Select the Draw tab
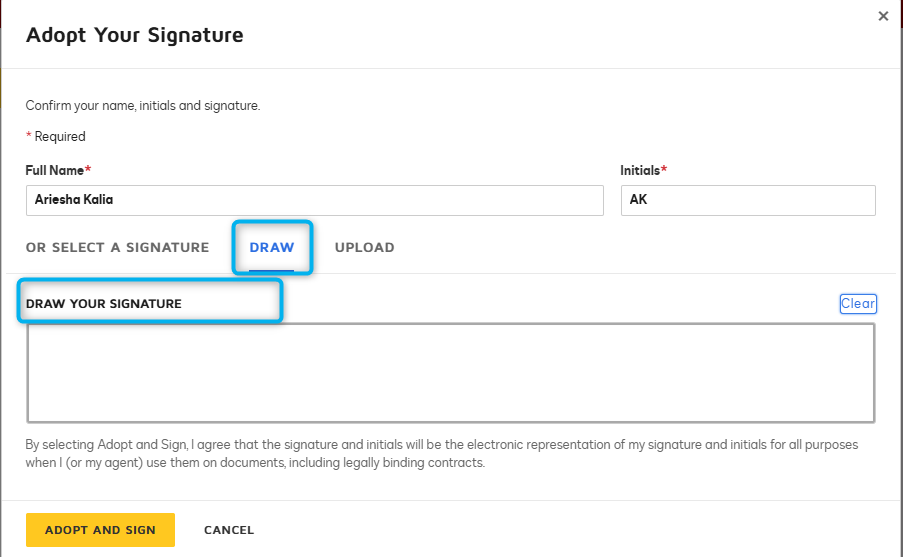903x557 pixels. point(272,248)
